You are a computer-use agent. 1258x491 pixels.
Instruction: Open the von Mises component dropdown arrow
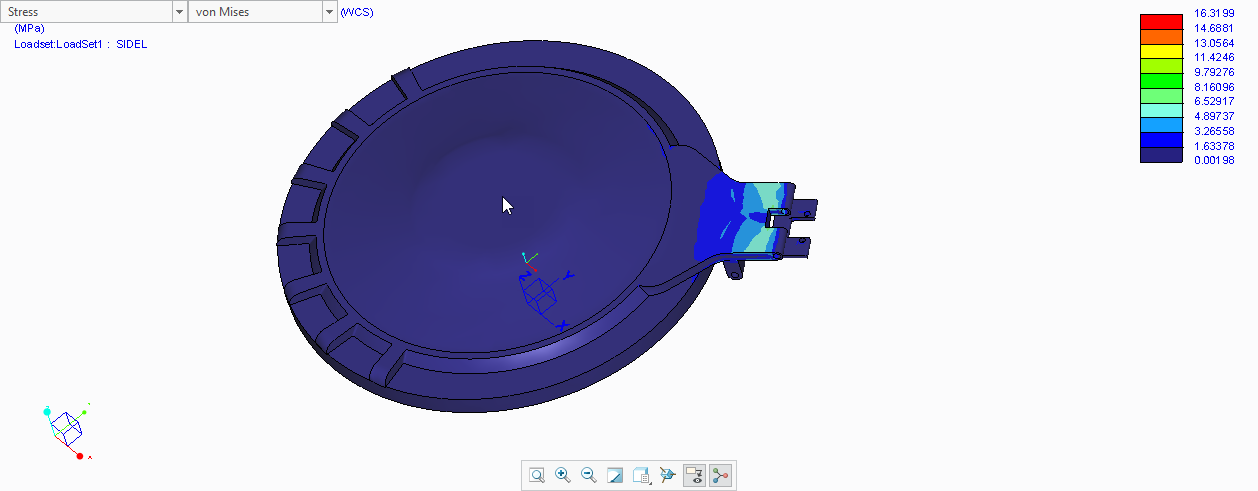(x=330, y=12)
